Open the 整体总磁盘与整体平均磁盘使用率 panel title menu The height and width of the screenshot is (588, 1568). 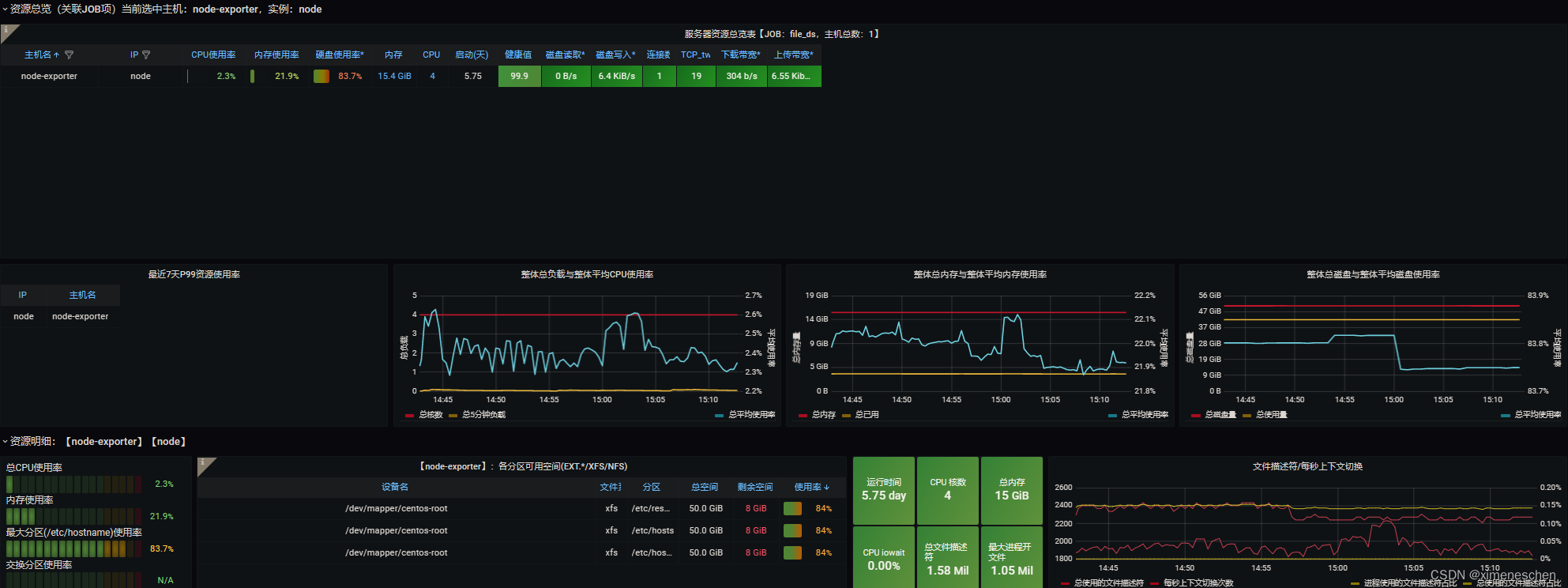tap(1373, 274)
